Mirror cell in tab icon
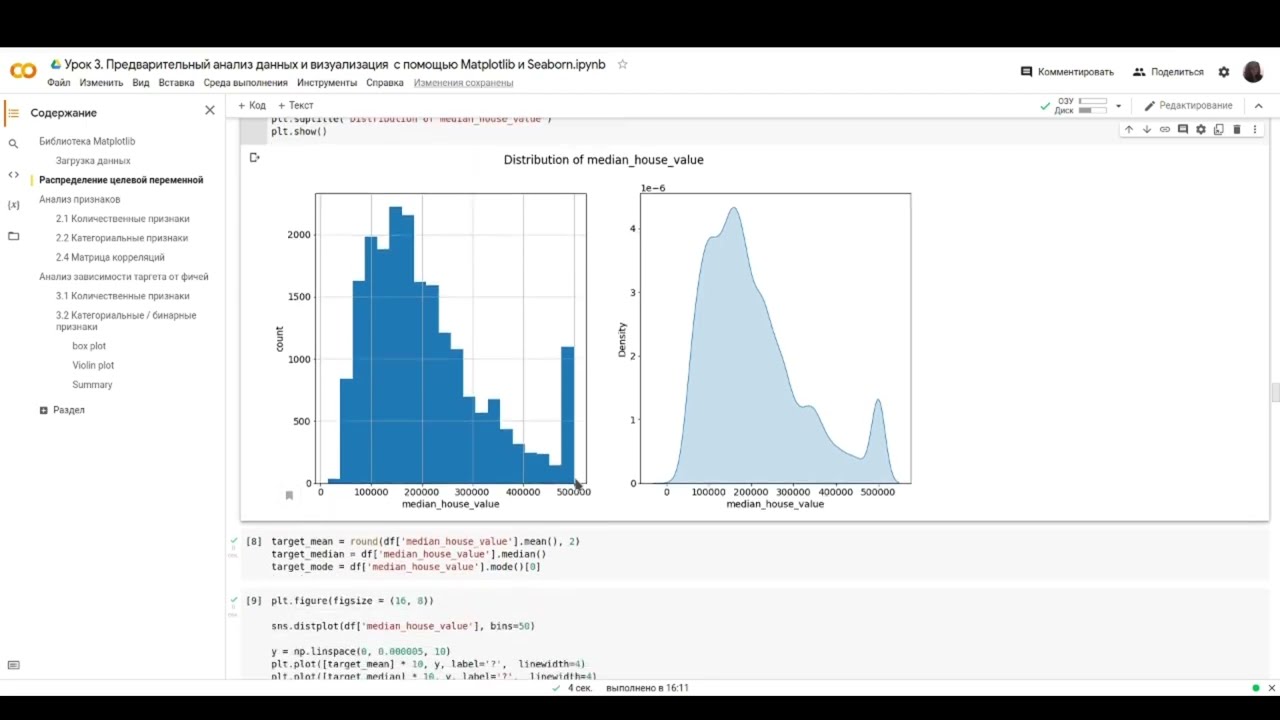 [x=1219, y=129]
